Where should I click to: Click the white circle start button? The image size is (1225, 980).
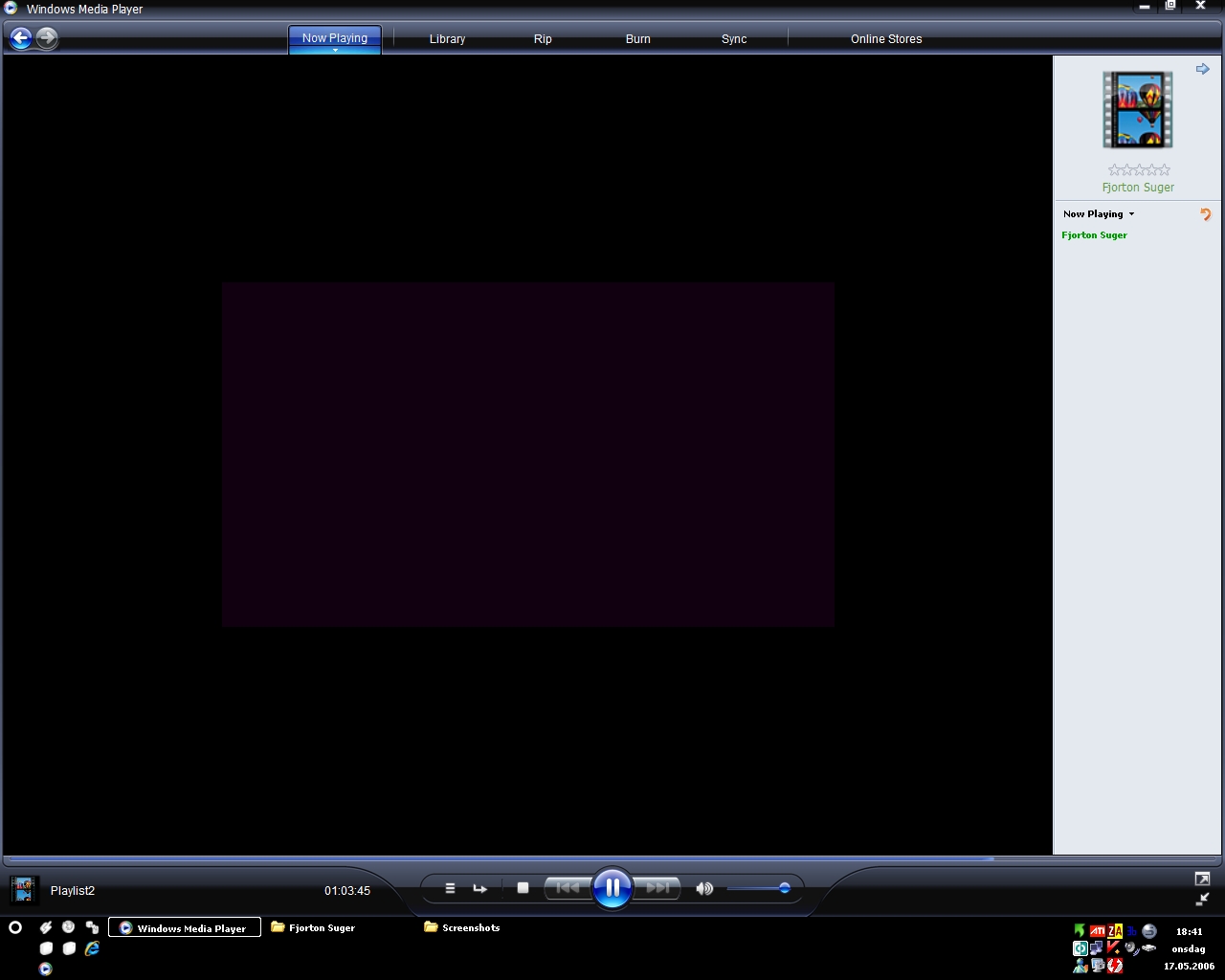click(x=15, y=927)
